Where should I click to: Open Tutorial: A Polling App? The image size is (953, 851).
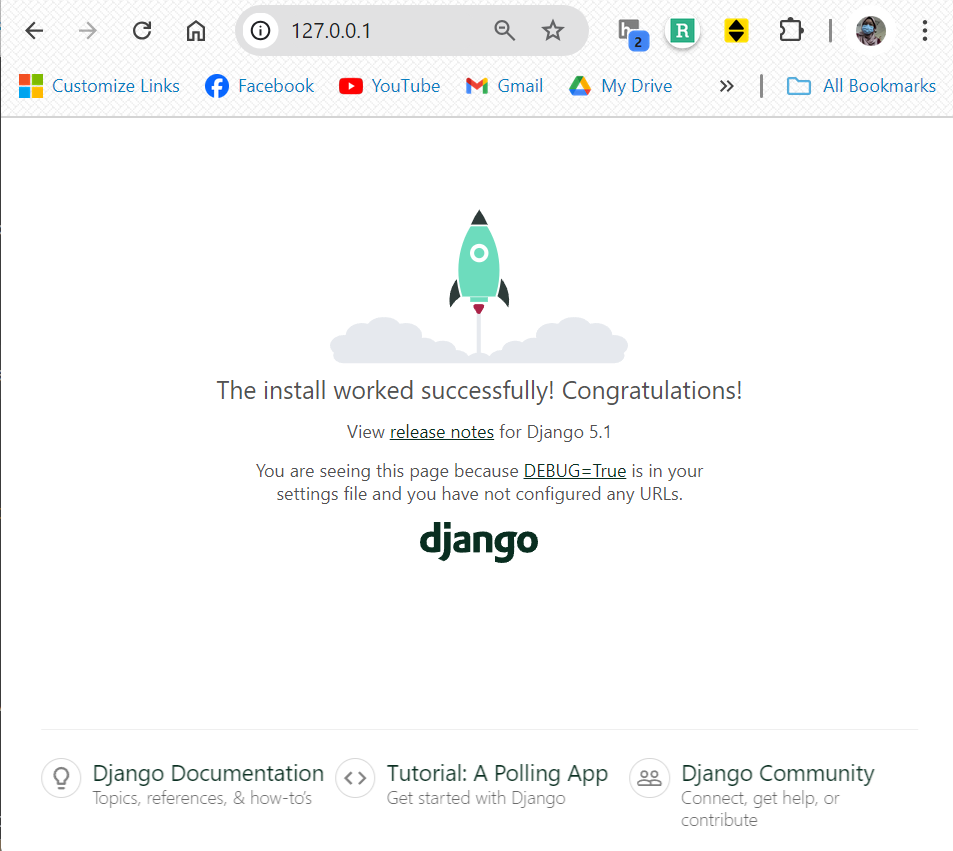tap(497, 774)
